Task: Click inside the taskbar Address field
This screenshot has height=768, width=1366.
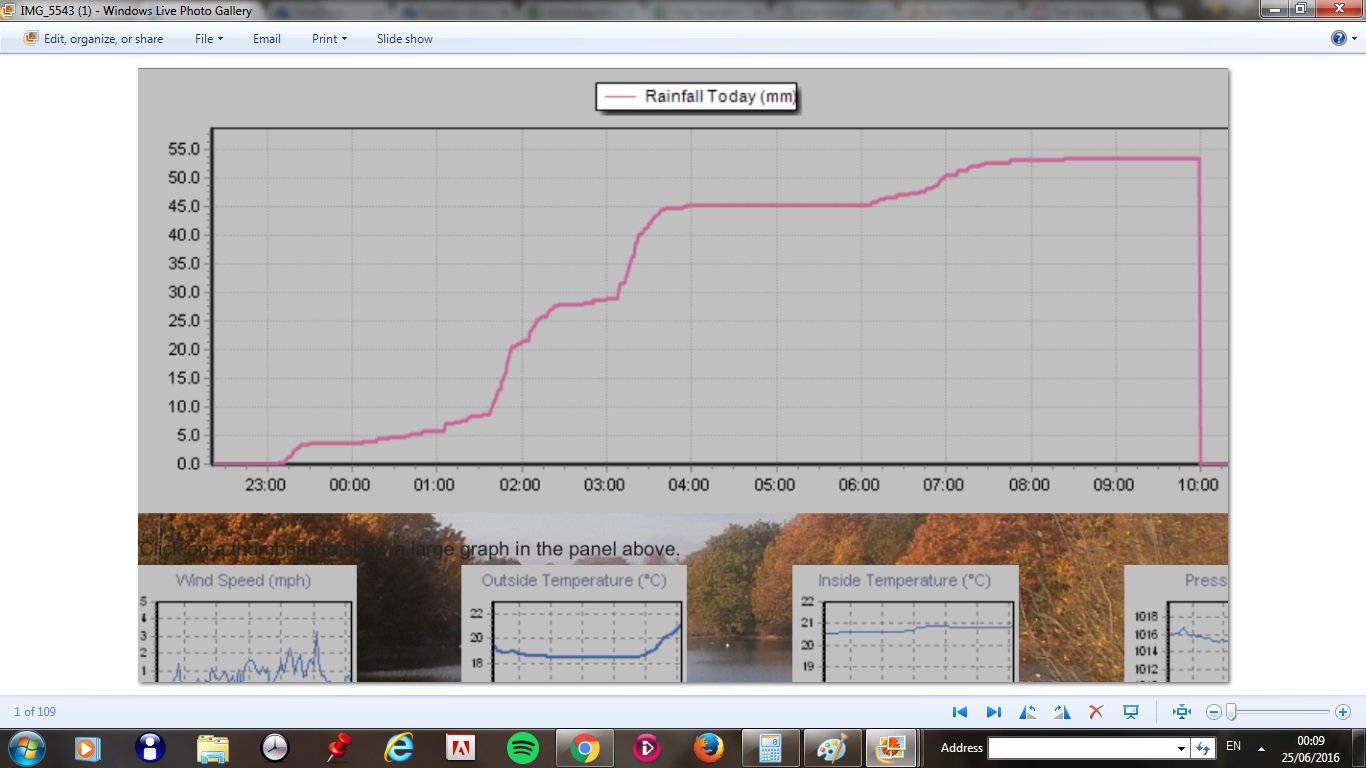Action: tap(1080, 748)
